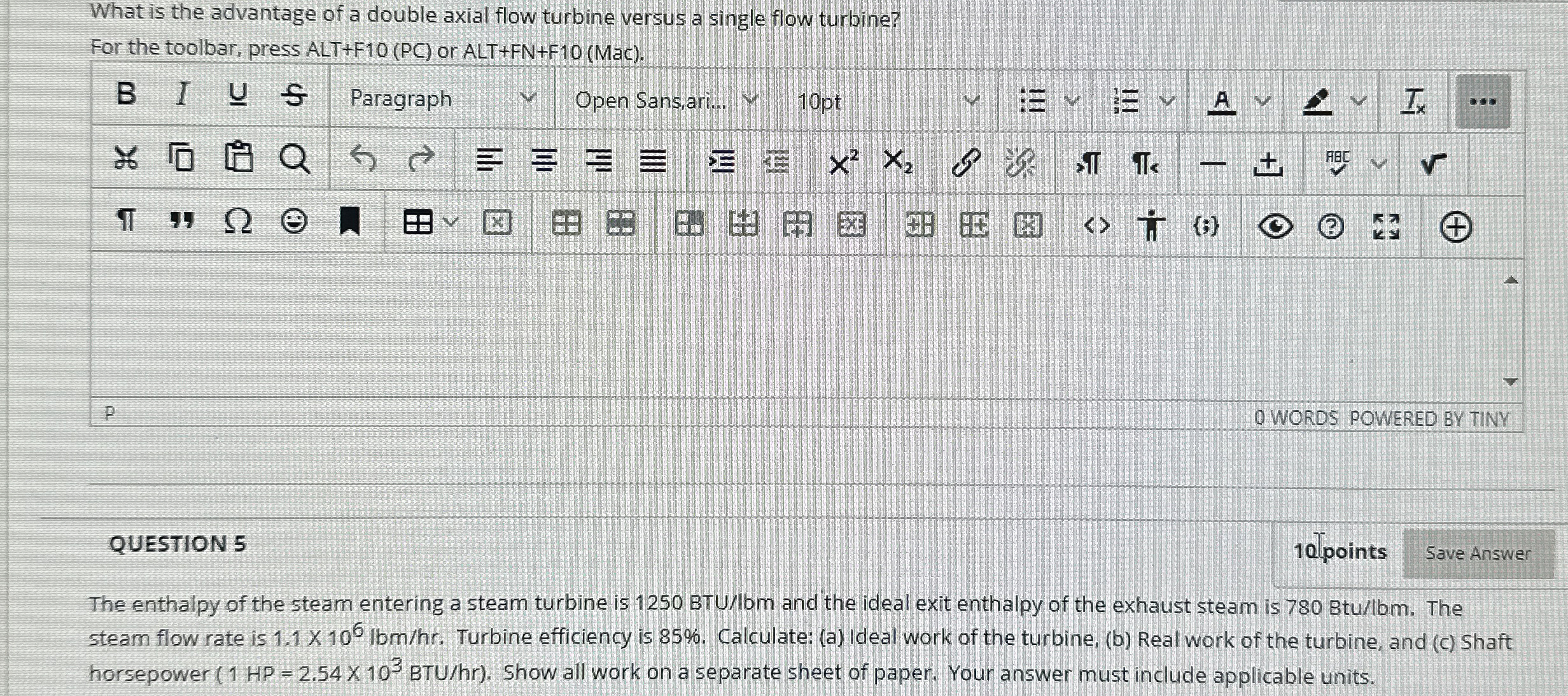The width and height of the screenshot is (1568, 696).
Task: Enter fullscreen editor mode
Action: coord(1385,227)
